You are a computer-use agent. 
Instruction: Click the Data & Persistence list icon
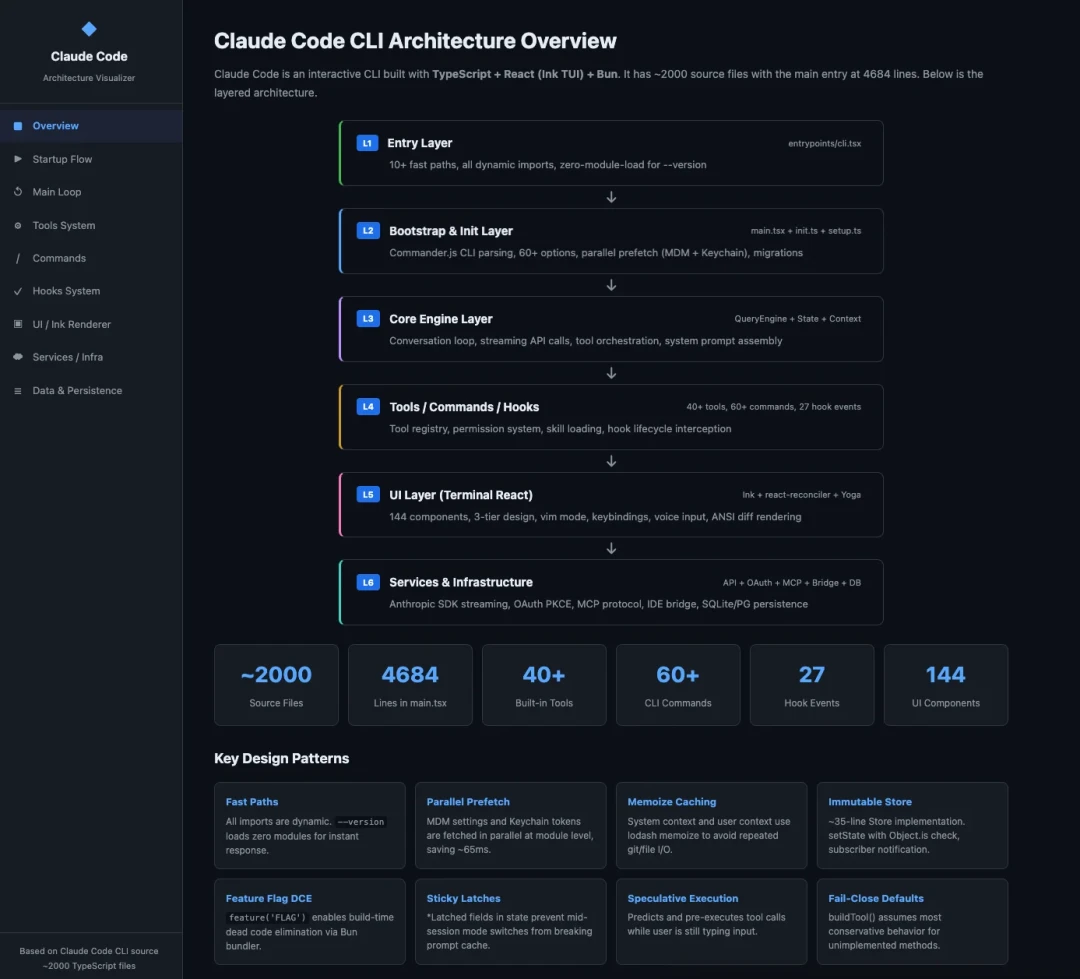[x=18, y=391]
